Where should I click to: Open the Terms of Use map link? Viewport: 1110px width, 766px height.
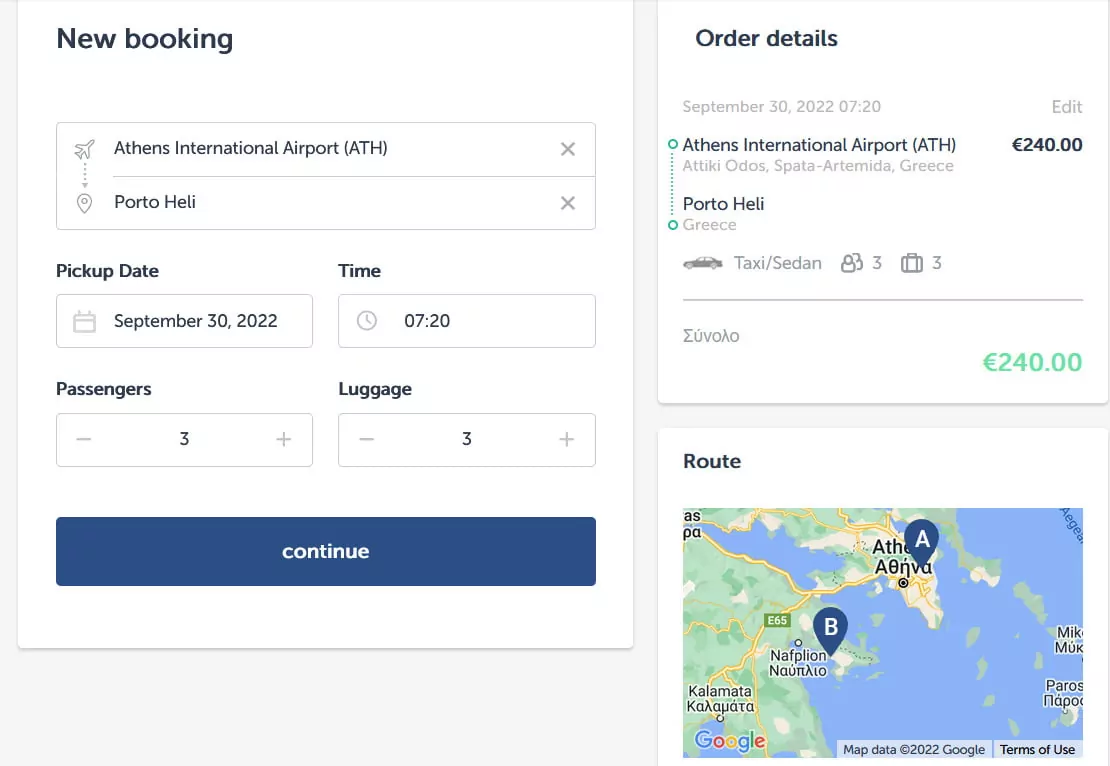tap(1037, 749)
